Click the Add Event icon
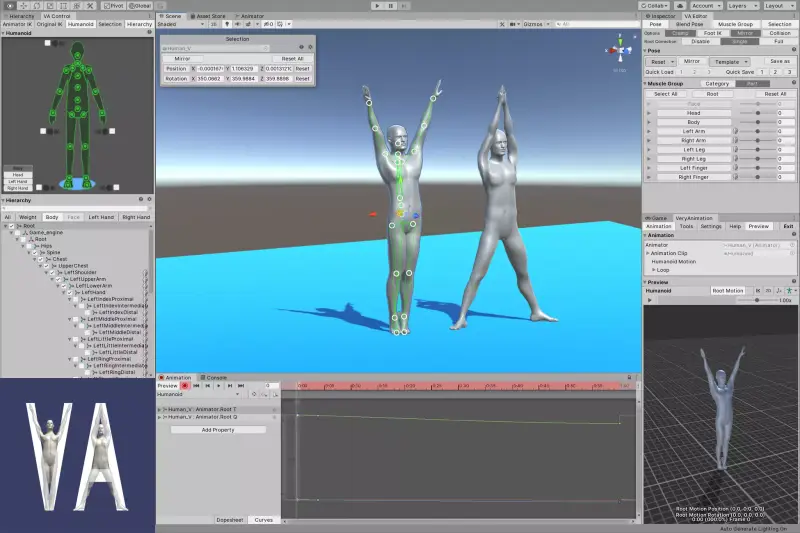The image size is (800, 533). click(275, 394)
